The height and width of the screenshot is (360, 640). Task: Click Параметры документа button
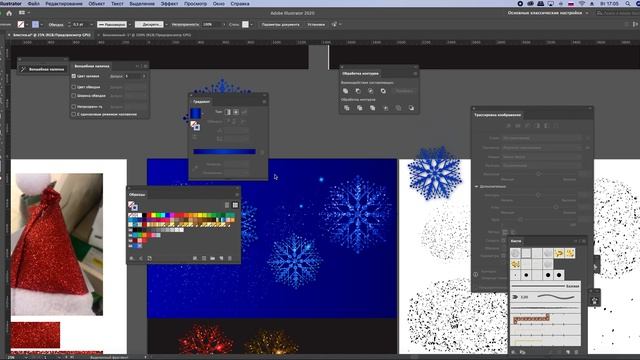280,24
